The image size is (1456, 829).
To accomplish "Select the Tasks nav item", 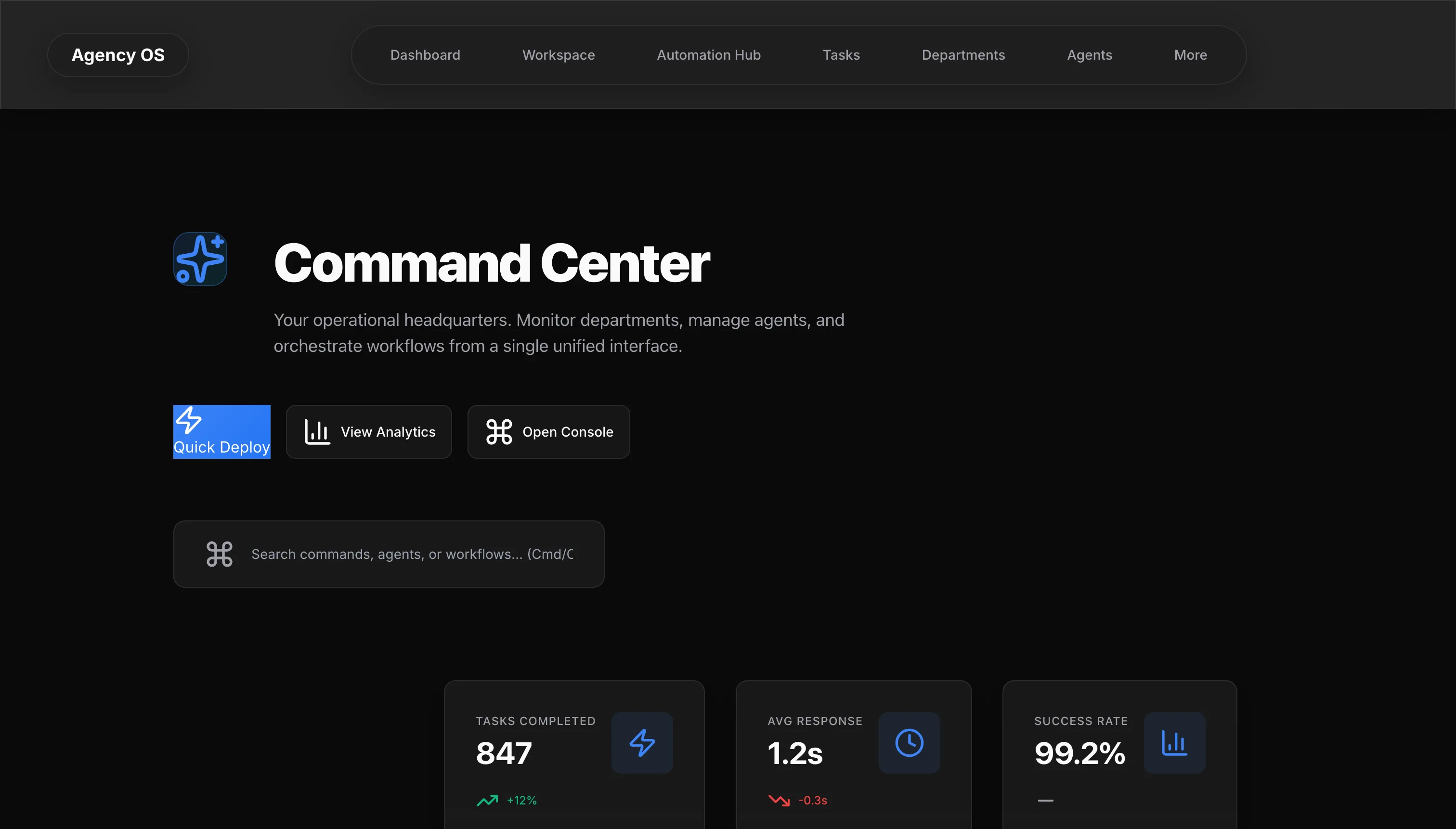I will pyautogui.click(x=841, y=55).
